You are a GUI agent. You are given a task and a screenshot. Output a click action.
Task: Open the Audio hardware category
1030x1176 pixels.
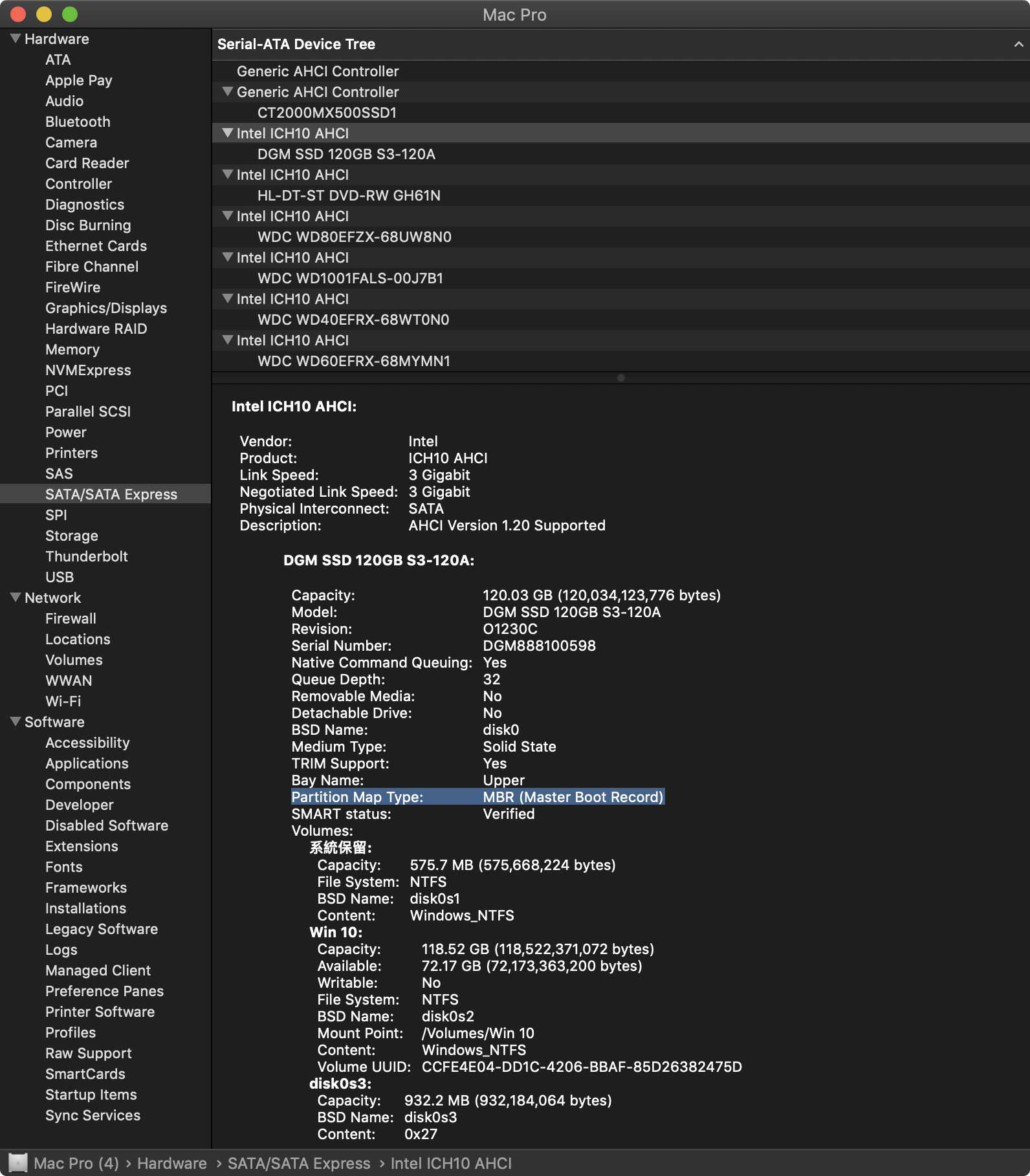point(105,101)
